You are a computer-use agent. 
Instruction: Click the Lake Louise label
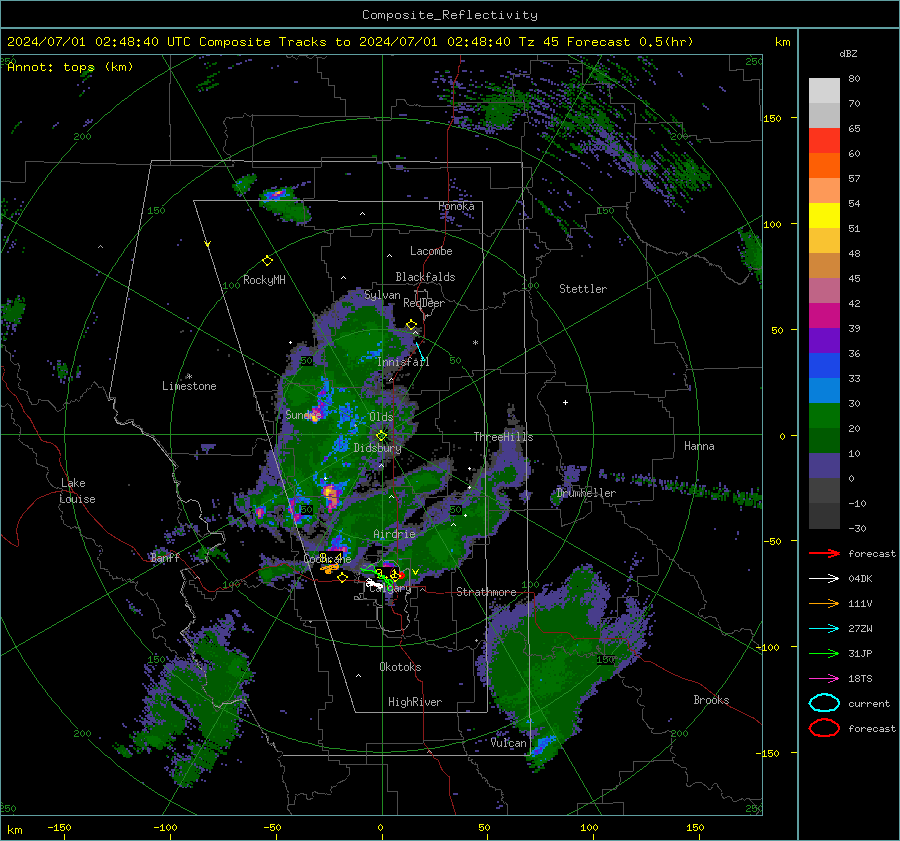pyautogui.click(x=77, y=491)
